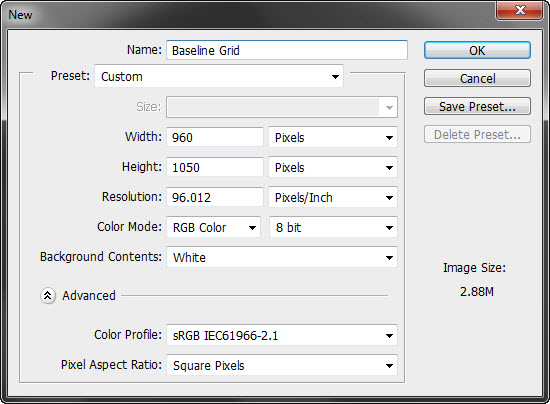Click Resolution field showing 96.012
The width and height of the screenshot is (550, 404).
(x=215, y=197)
